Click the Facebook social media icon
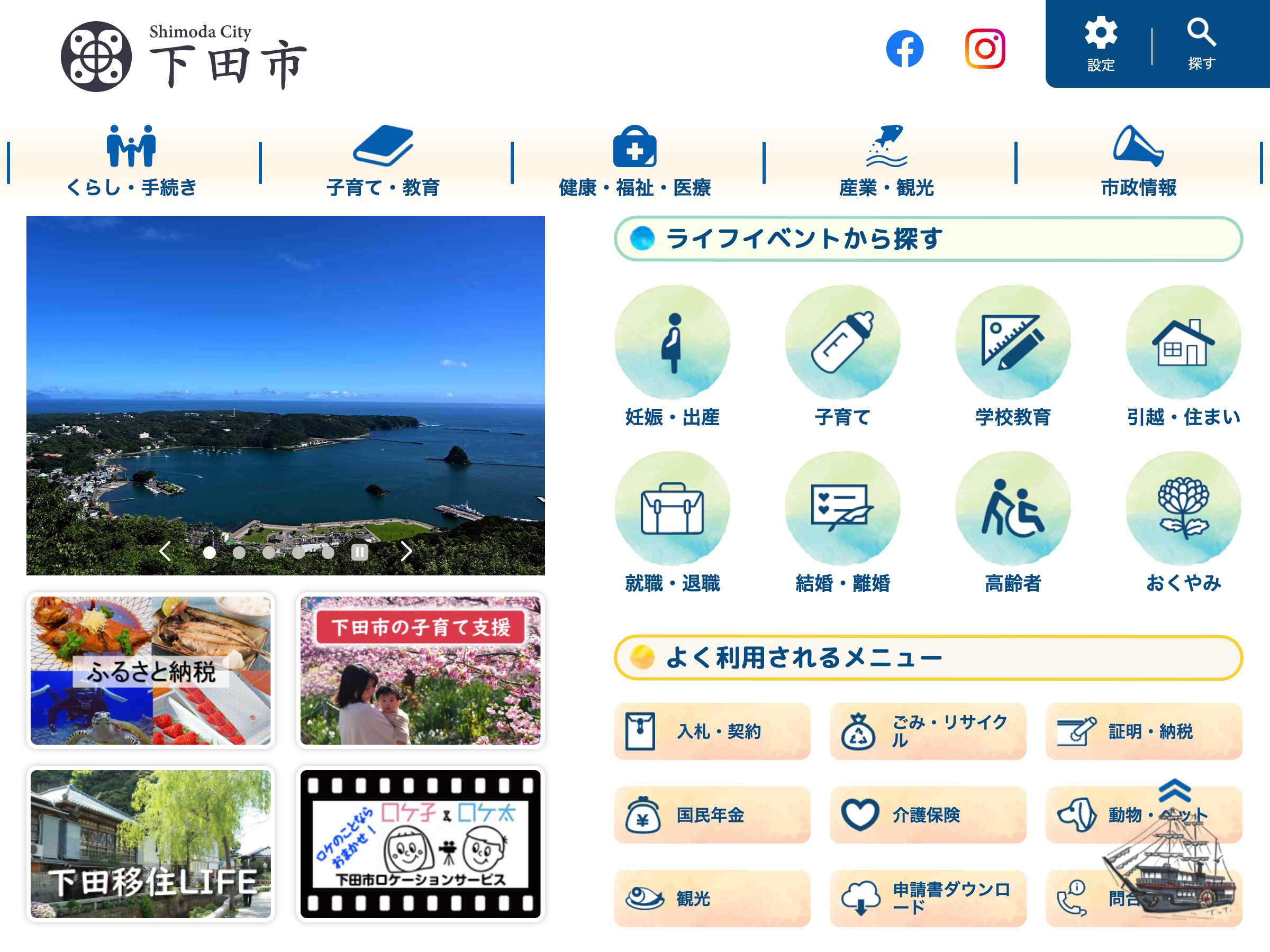The height and width of the screenshot is (952, 1270). [x=900, y=46]
